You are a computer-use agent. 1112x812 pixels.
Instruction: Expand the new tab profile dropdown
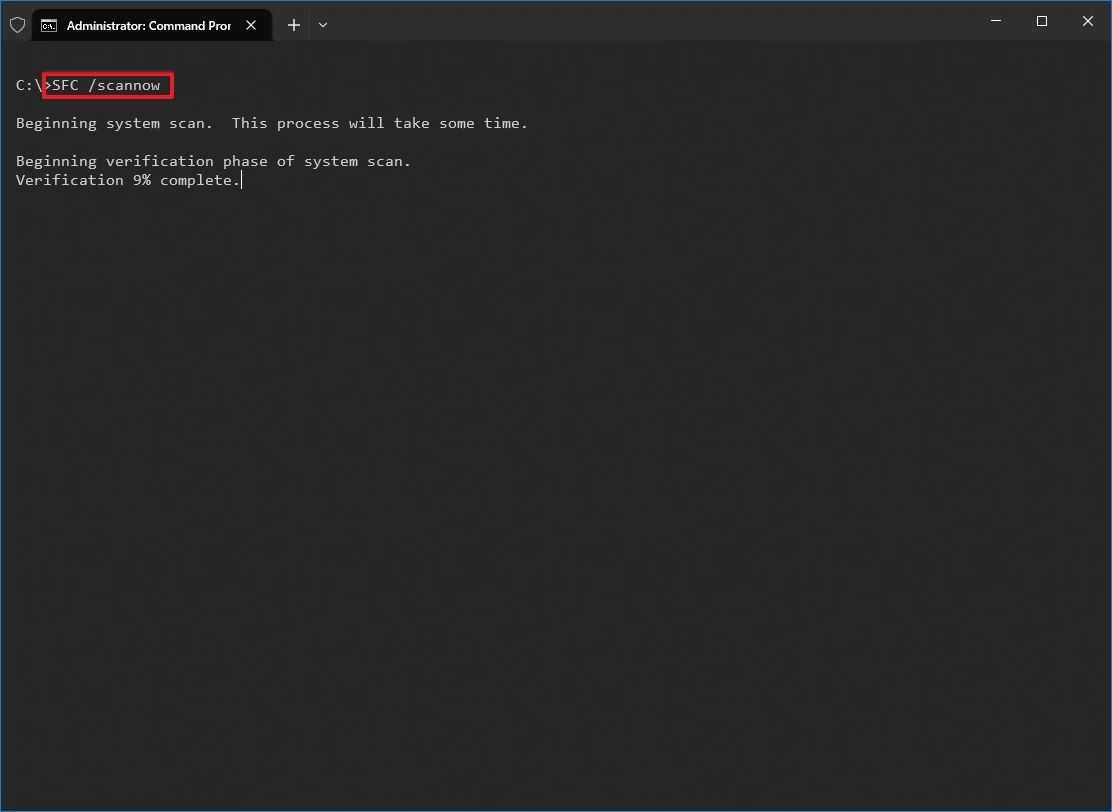coord(323,25)
